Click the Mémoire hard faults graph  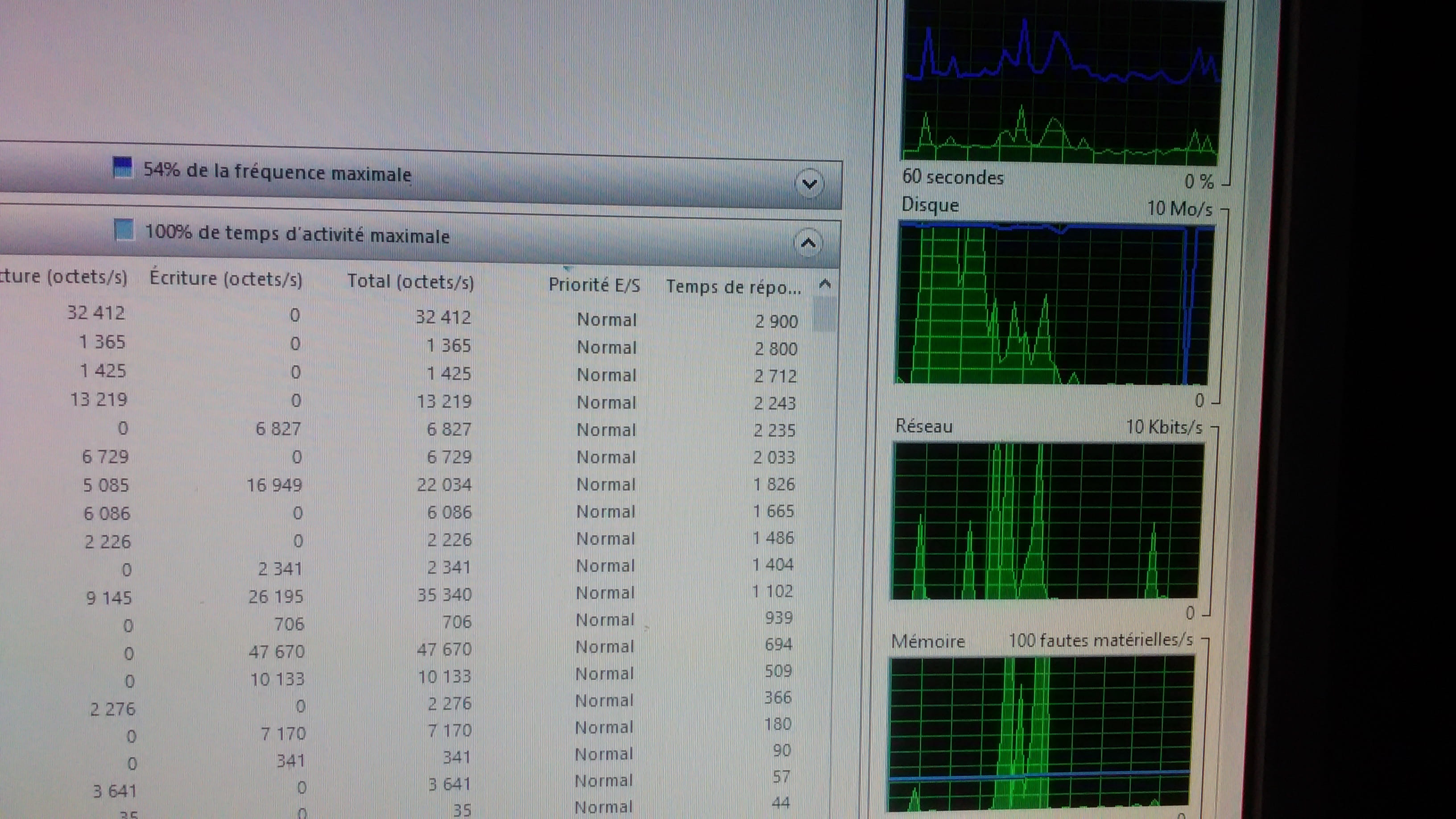tap(1041, 735)
